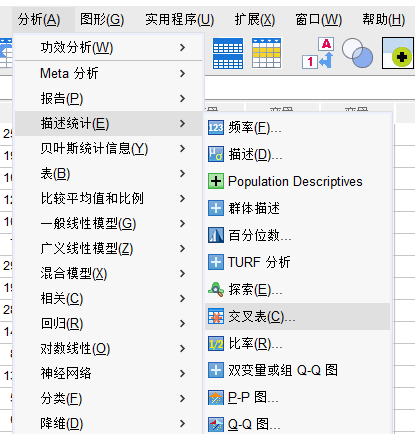
Task: Open the 扩展(X) menu
Action: coord(255,20)
